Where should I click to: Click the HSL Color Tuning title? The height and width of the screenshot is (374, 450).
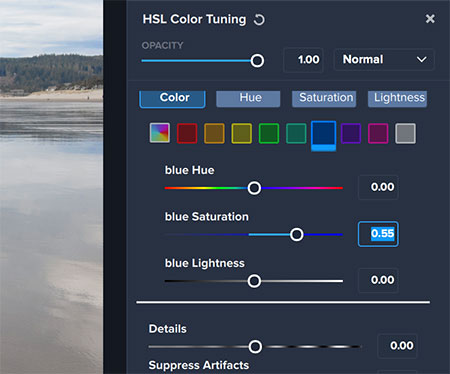click(194, 19)
